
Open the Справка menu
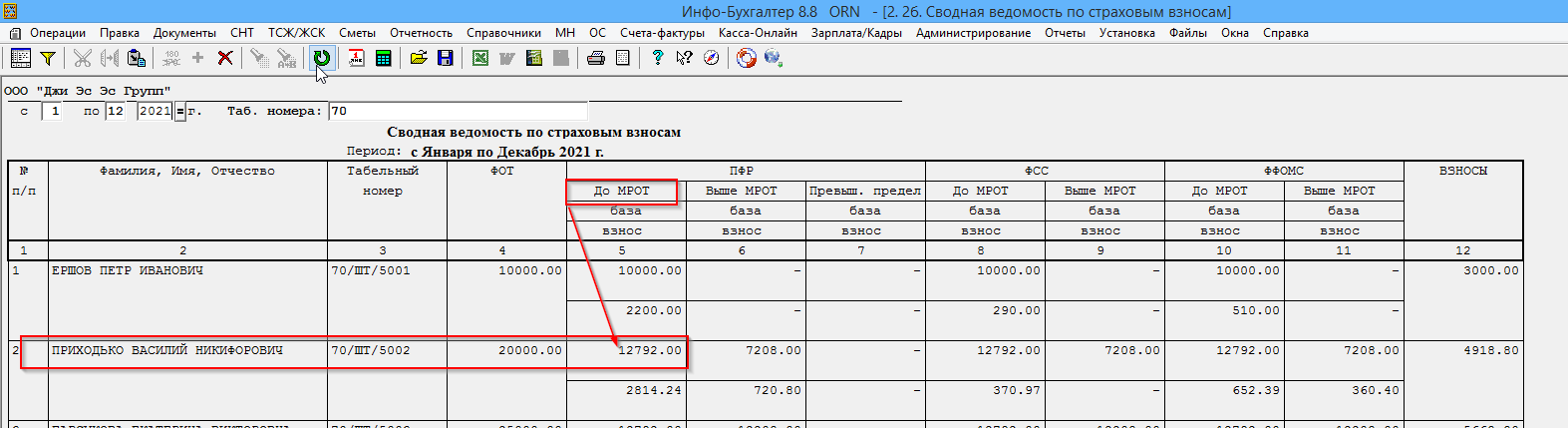click(1286, 33)
